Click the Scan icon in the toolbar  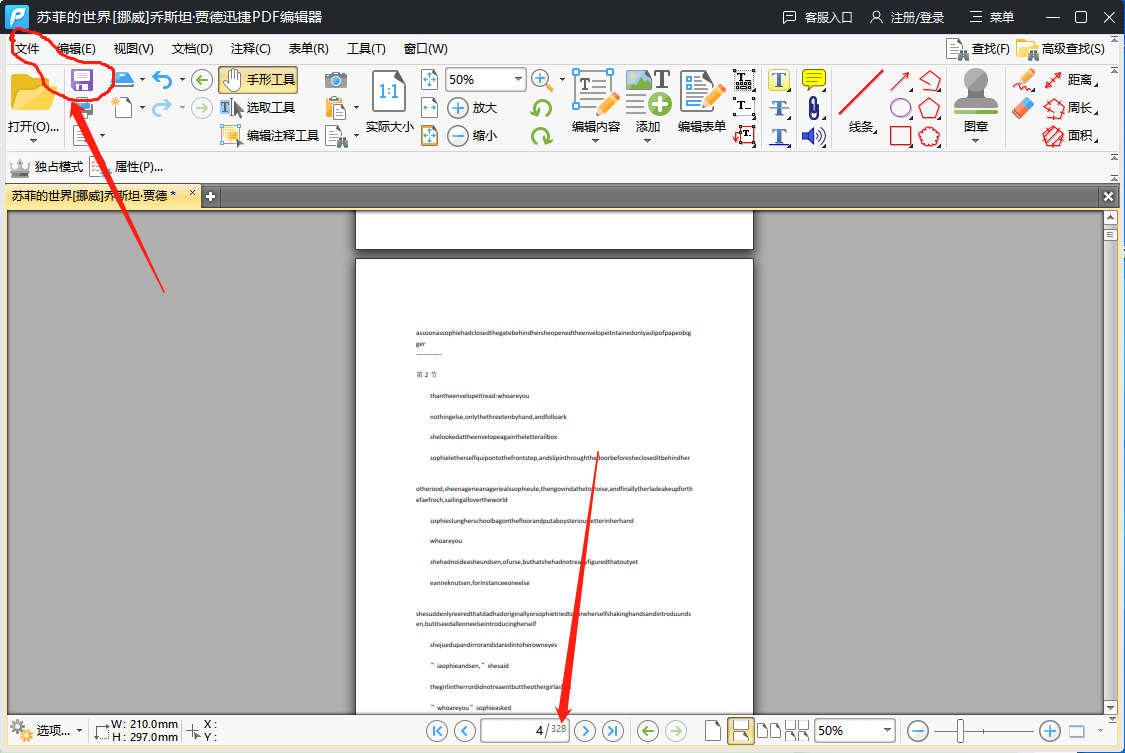coord(123,79)
